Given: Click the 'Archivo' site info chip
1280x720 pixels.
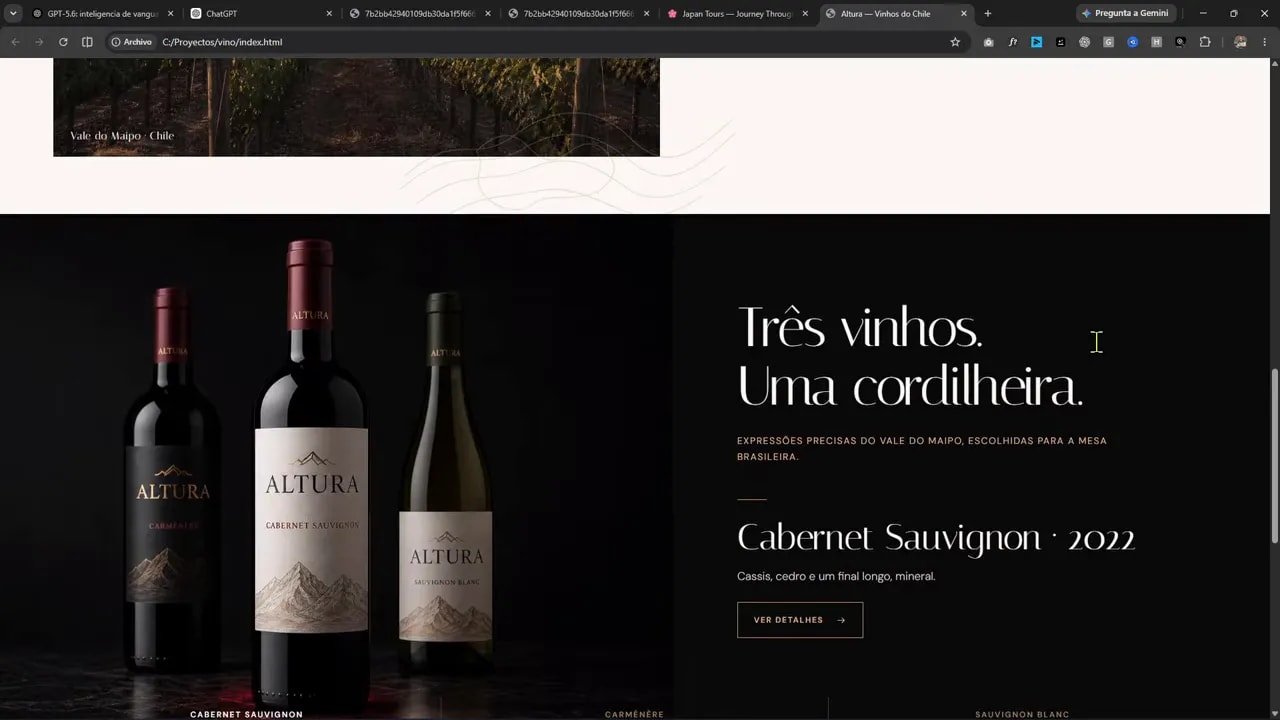Looking at the screenshot, I should 131,42.
